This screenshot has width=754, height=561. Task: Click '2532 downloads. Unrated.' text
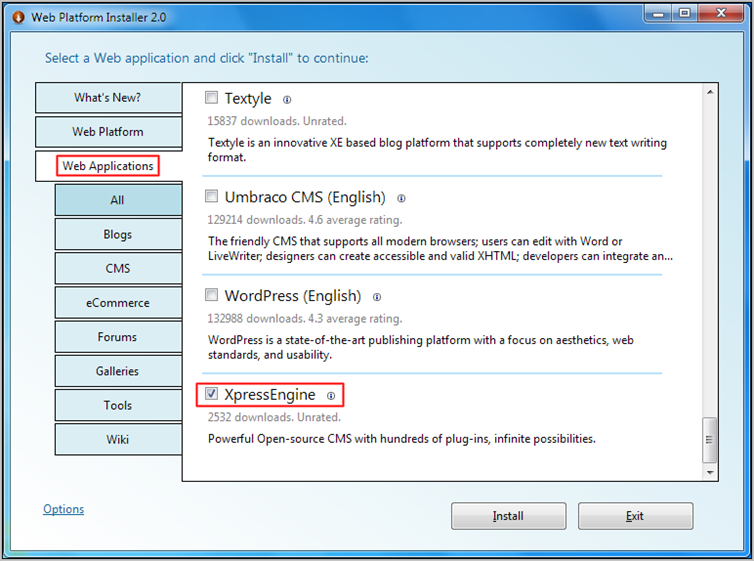(x=274, y=417)
